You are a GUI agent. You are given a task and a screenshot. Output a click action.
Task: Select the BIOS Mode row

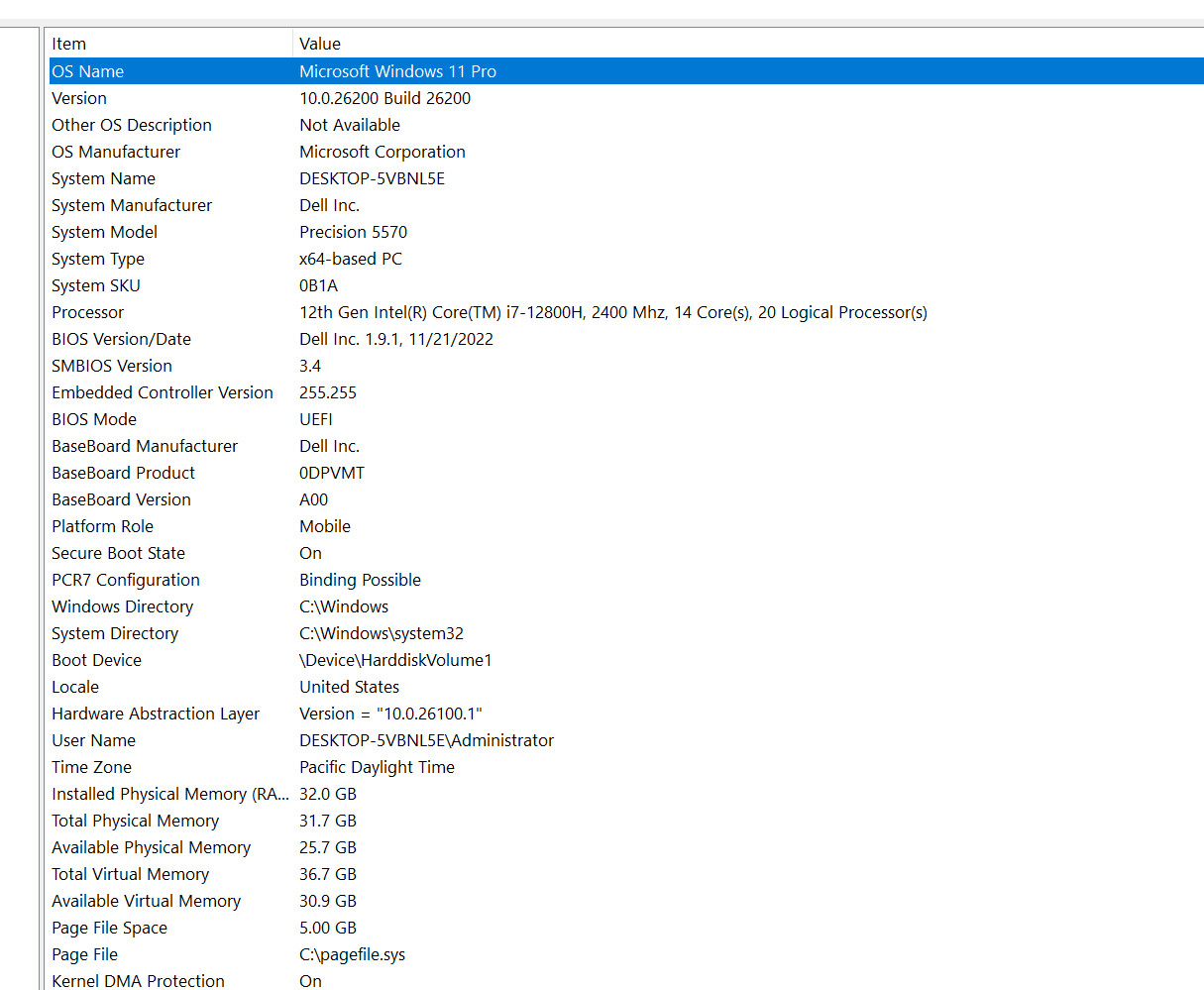click(626, 419)
